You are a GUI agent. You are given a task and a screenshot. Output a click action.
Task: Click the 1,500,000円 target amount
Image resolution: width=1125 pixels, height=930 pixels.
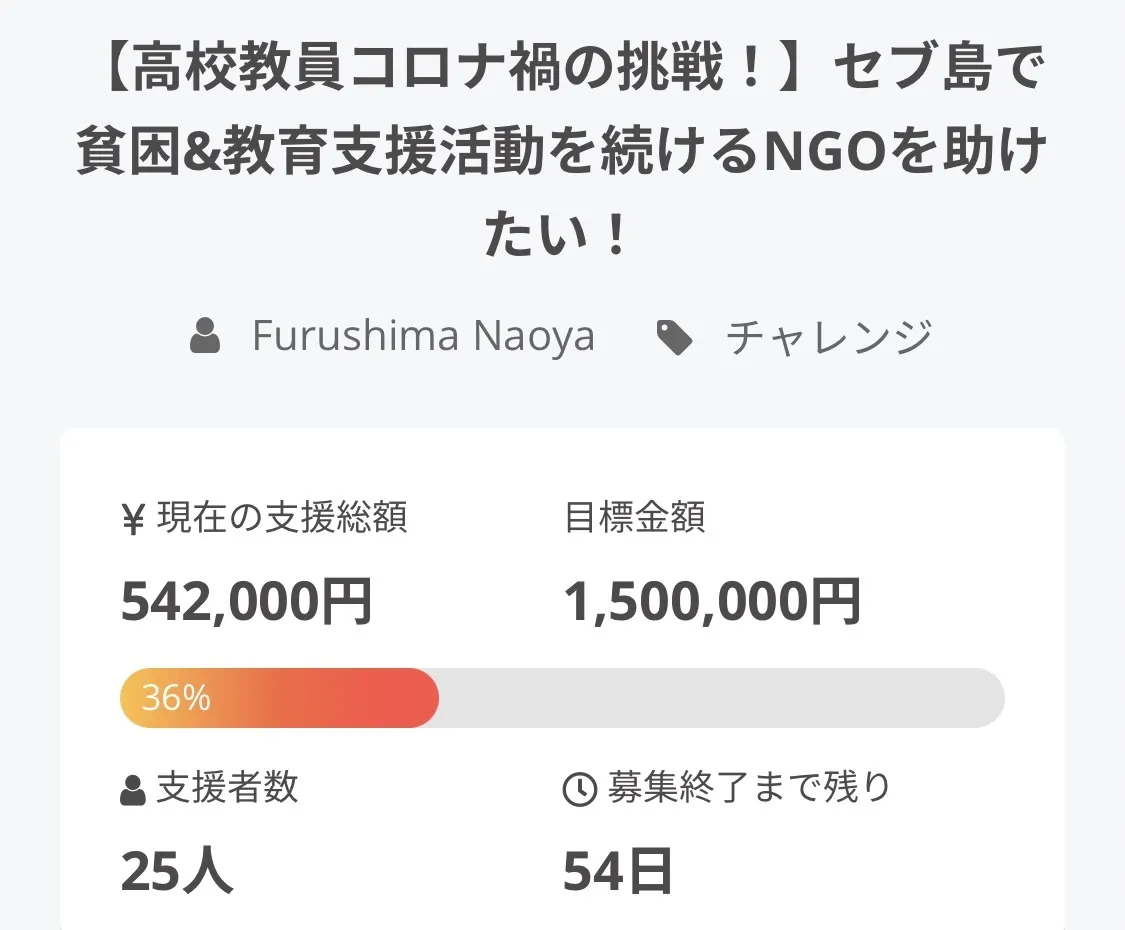click(x=712, y=601)
